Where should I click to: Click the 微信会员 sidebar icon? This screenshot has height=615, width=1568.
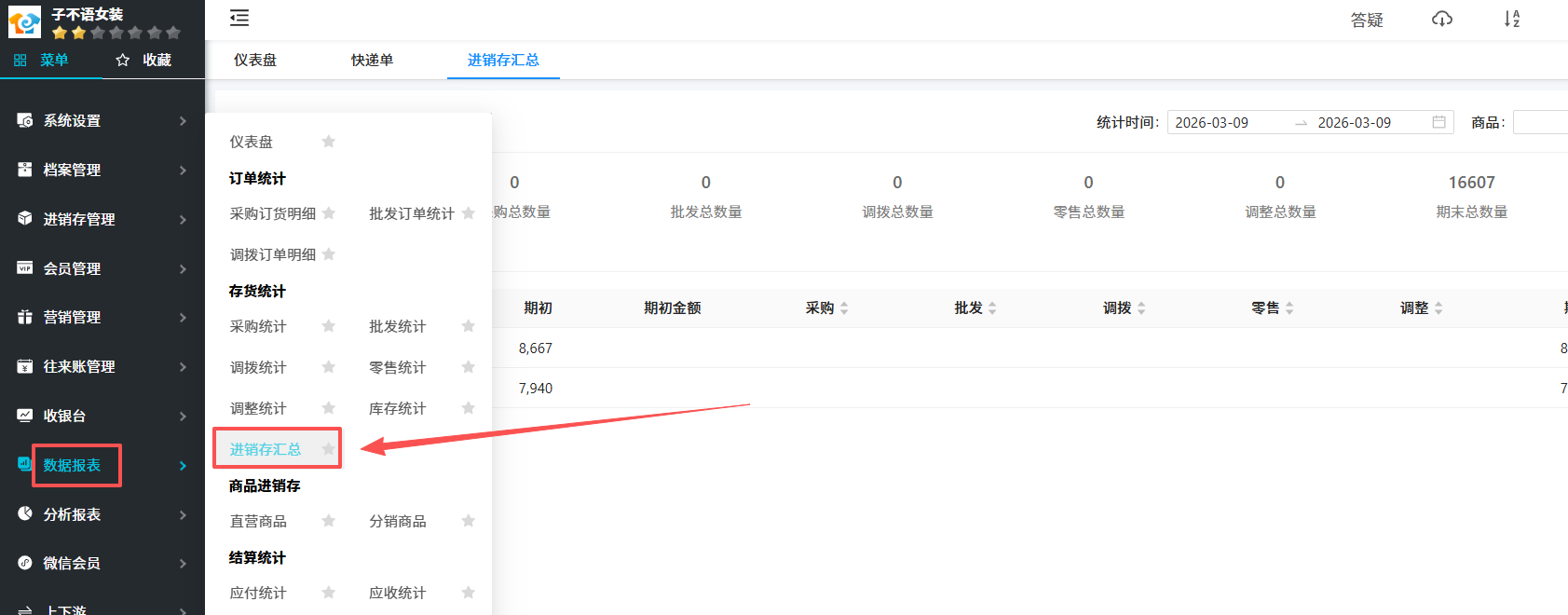click(25, 563)
